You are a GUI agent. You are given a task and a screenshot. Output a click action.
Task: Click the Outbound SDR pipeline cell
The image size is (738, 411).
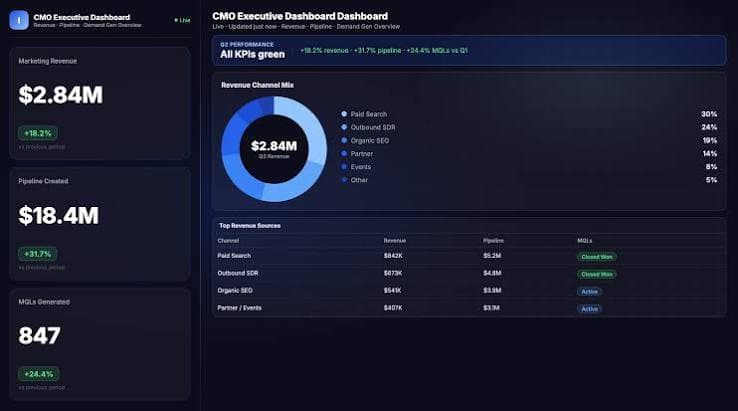coord(492,273)
